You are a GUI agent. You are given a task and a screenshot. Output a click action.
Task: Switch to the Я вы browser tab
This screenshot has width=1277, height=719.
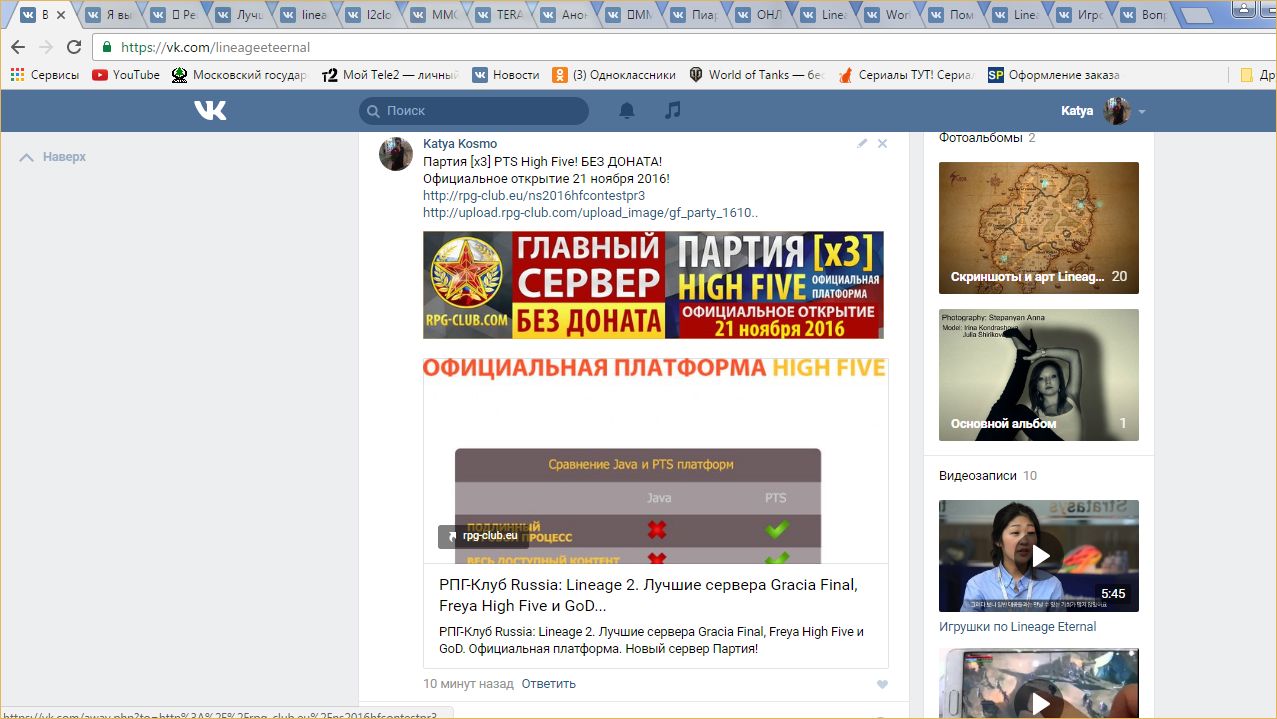[109, 15]
